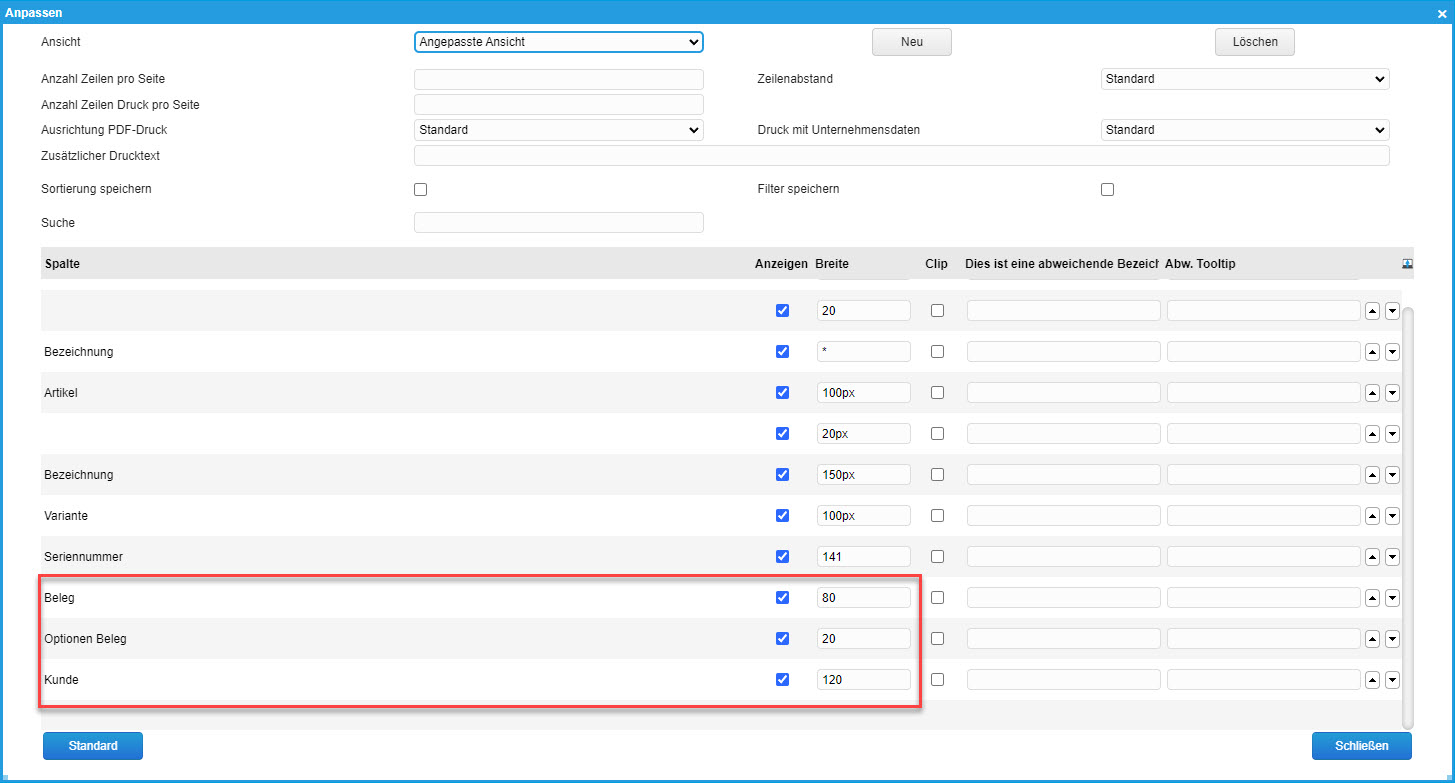Move the Artikel row up

pyautogui.click(x=1373, y=393)
